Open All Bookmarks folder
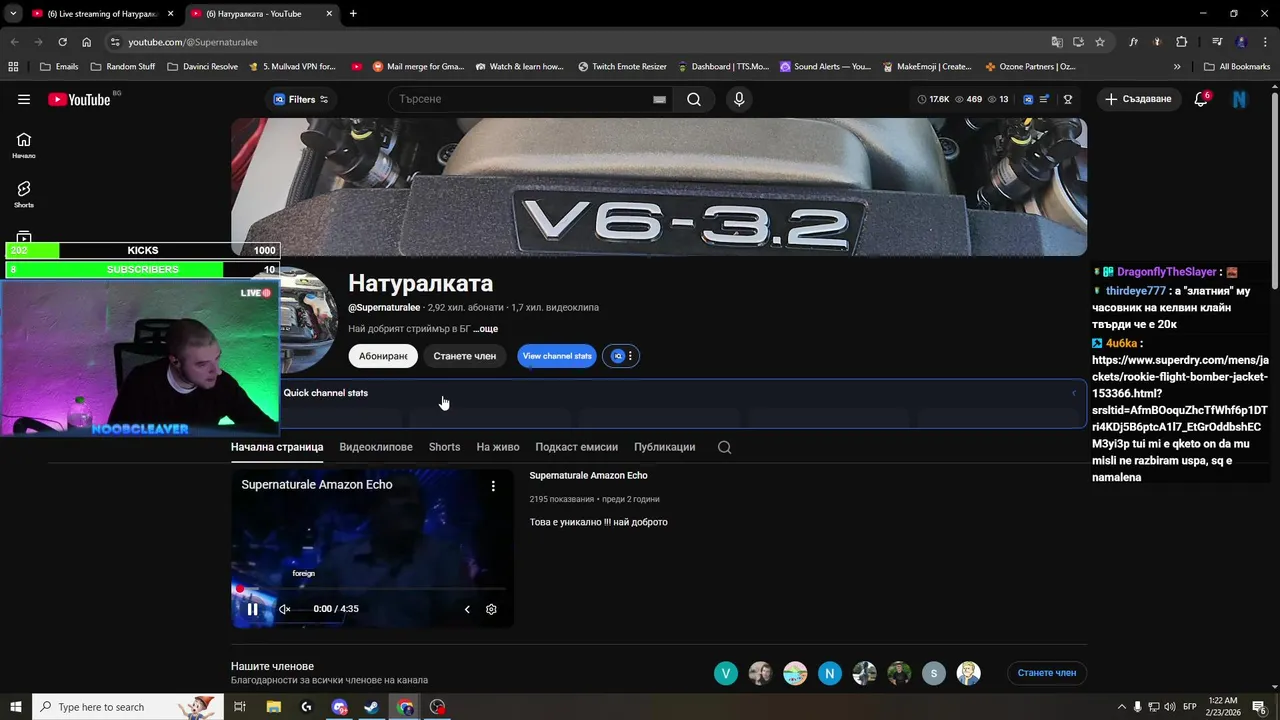The width and height of the screenshot is (1280, 720). 1237,67
